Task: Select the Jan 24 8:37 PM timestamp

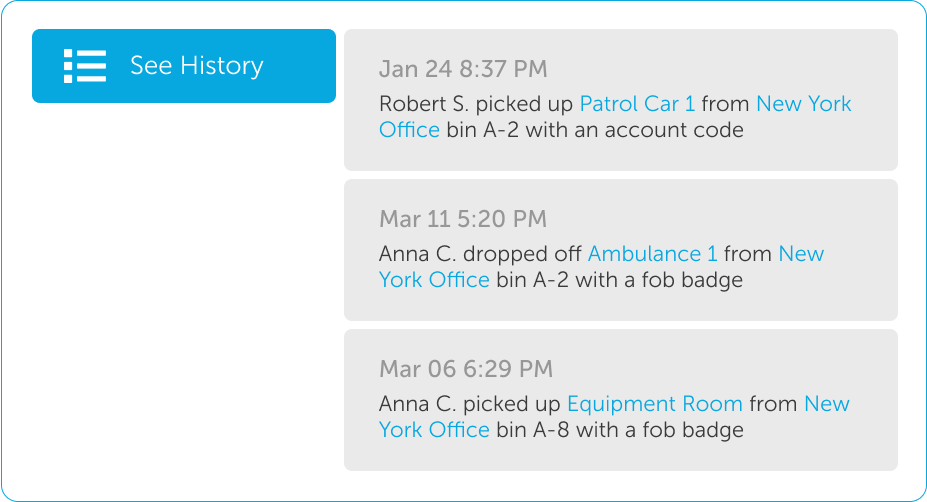Action: point(463,70)
